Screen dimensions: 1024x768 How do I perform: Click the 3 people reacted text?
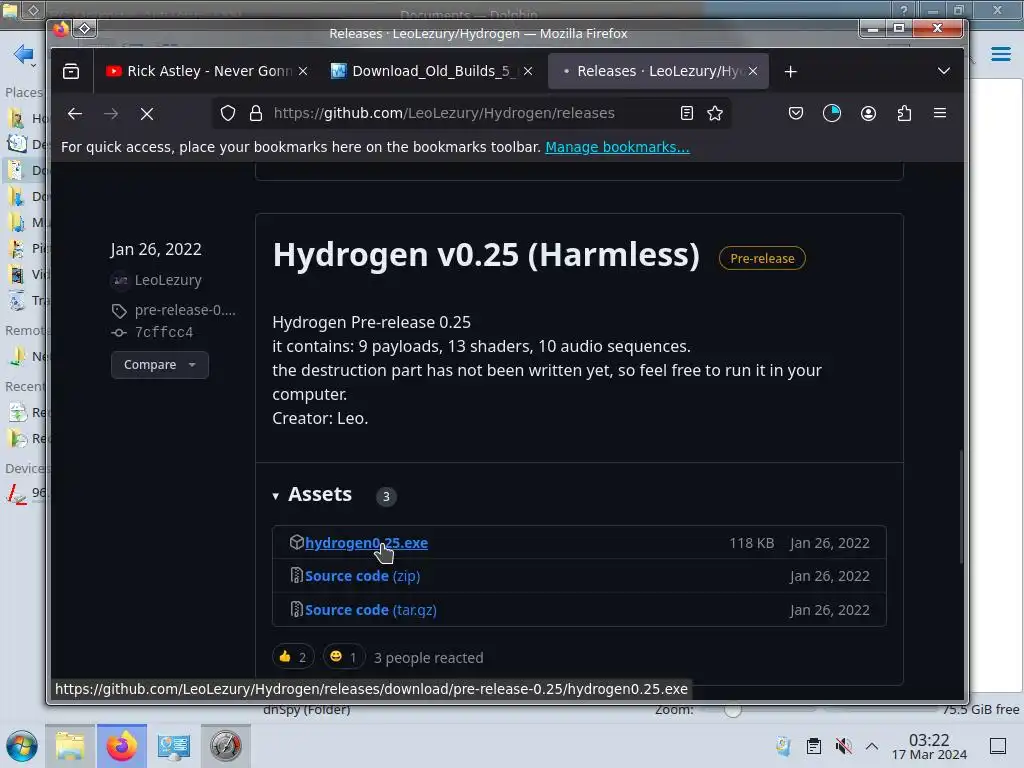point(428,658)
